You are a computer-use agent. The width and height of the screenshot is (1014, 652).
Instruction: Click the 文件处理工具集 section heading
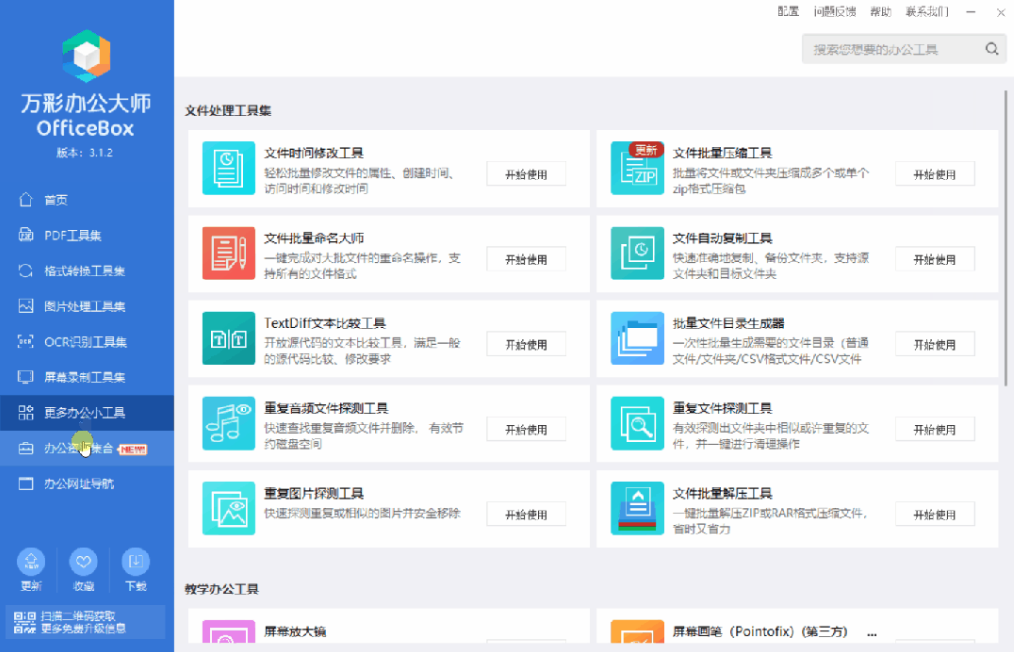[228, 111]
